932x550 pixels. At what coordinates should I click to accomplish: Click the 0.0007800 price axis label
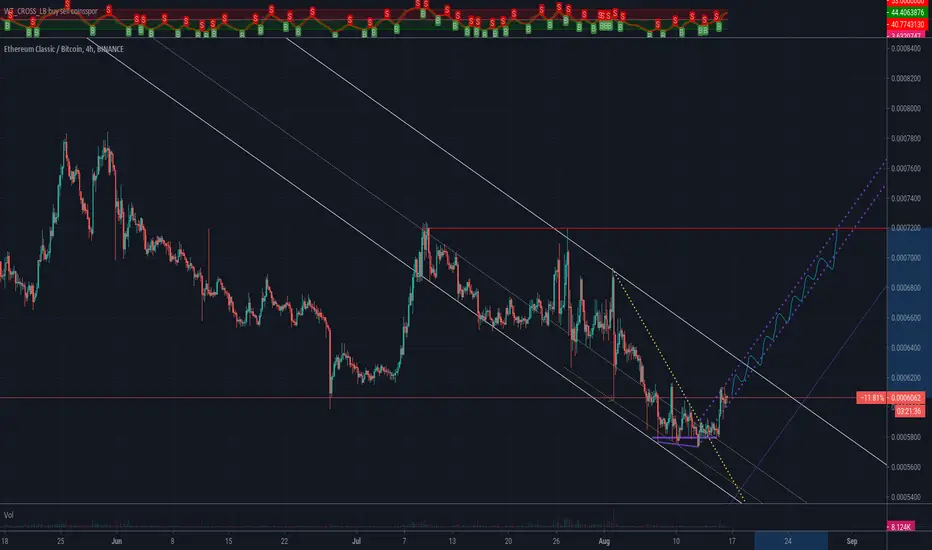tap(906, 139)
